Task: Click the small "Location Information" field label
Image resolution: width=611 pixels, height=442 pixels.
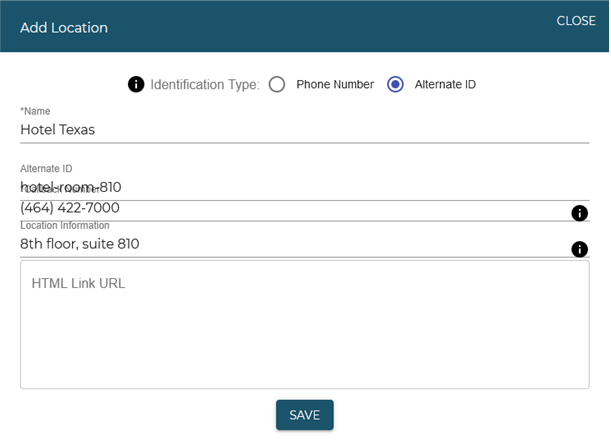Action: pyautogui.click(x=65, y=226)
